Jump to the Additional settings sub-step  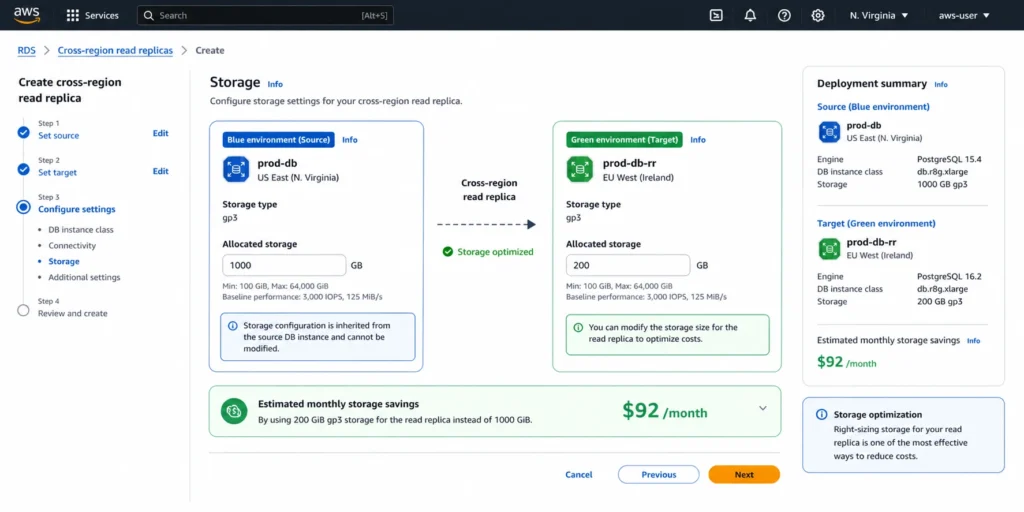pyautogui.click(x=84, y=277)
